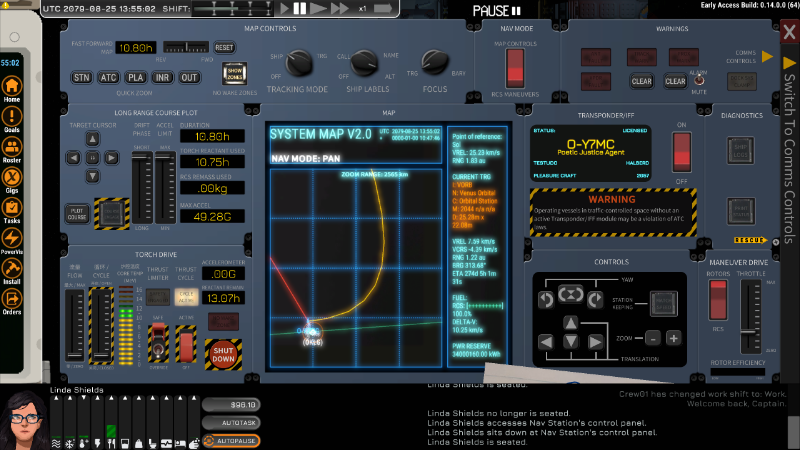Rotate ship counterclockwise yaw icon

pyautogui.click(x=546, y=300)
